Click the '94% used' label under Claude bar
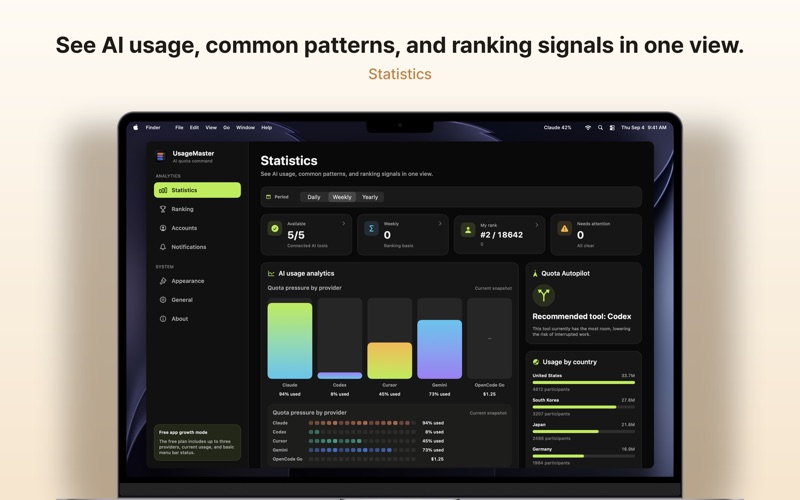 coord(289,394)
